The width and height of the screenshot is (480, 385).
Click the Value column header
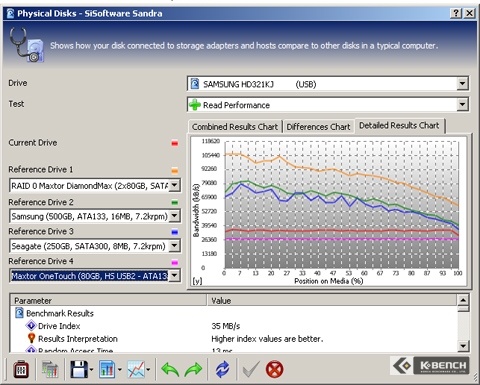(x=332, y=300)
